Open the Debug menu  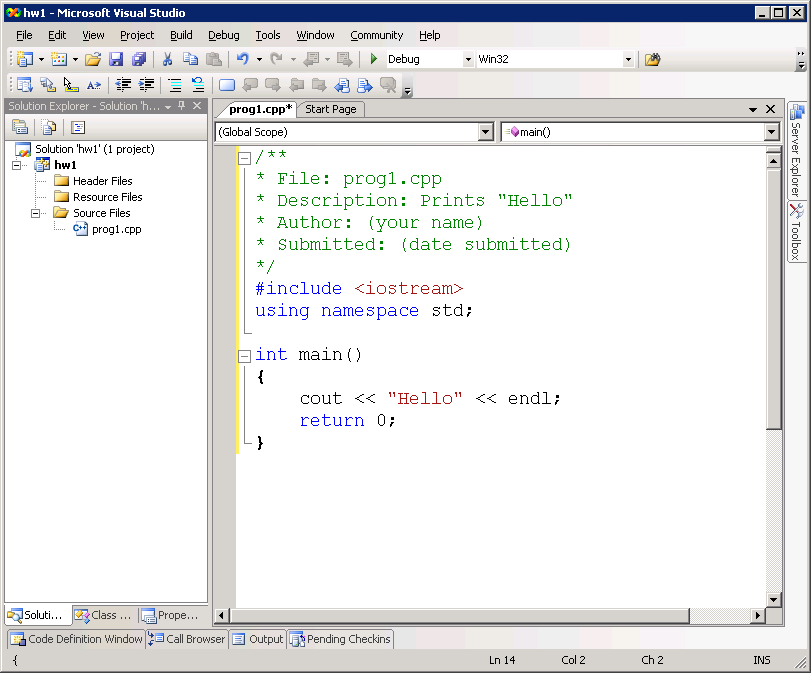(223, 35)
